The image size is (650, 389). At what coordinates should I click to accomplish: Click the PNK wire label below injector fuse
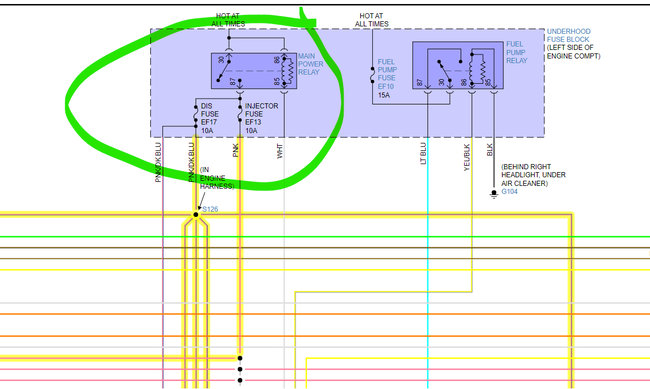(235, 151)
